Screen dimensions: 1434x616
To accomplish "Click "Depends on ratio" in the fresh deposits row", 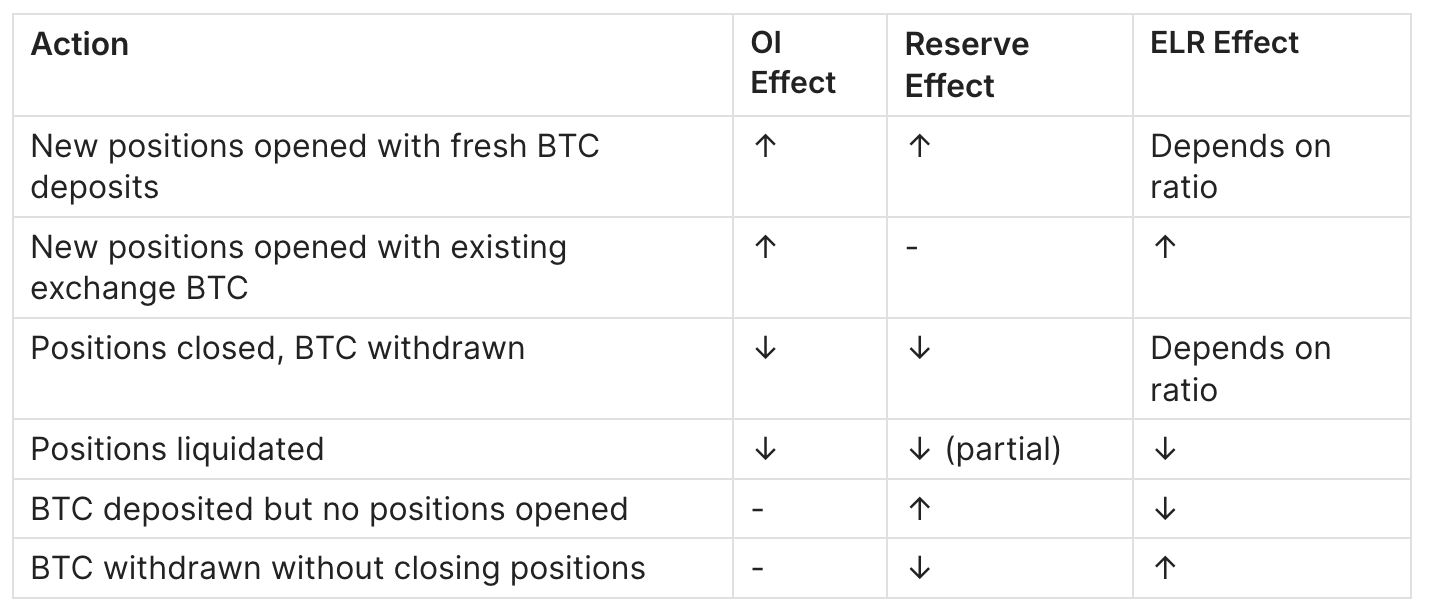I will point(1240,166).
